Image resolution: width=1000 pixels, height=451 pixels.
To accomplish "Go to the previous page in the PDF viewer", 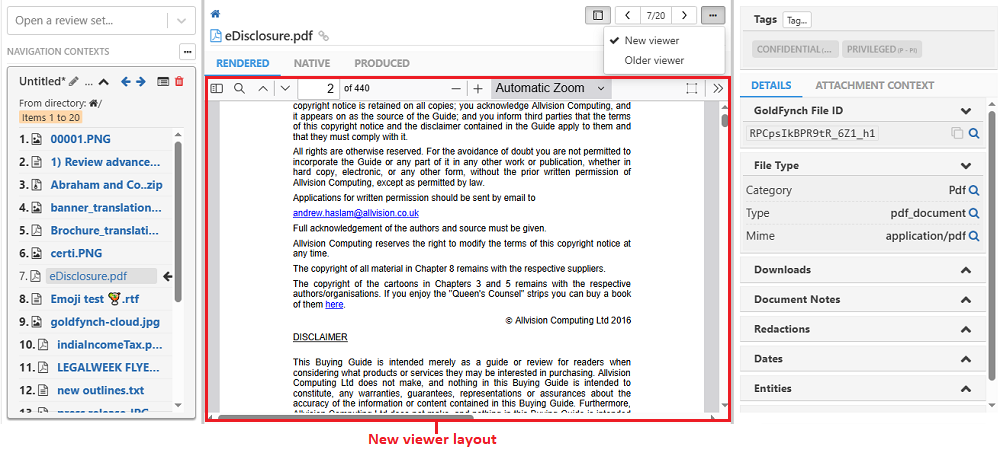I will tap(263, 88).
